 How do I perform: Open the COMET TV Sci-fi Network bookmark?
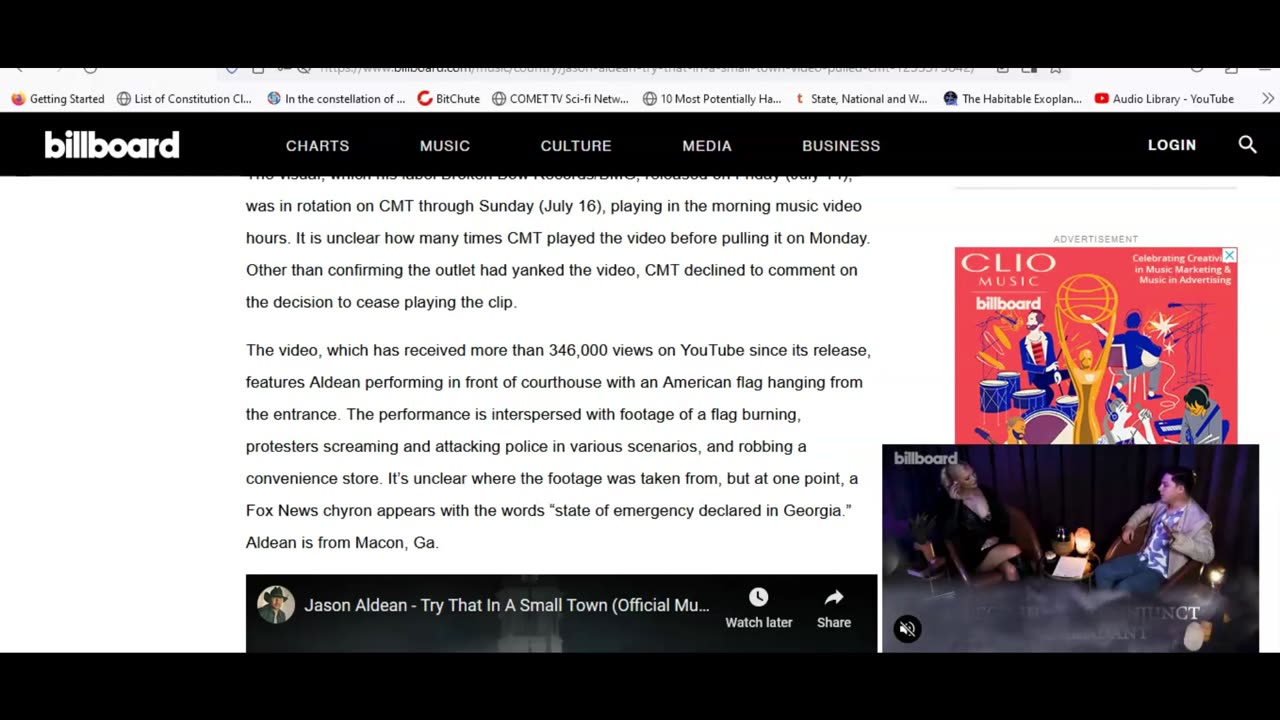tap(560, 99)
